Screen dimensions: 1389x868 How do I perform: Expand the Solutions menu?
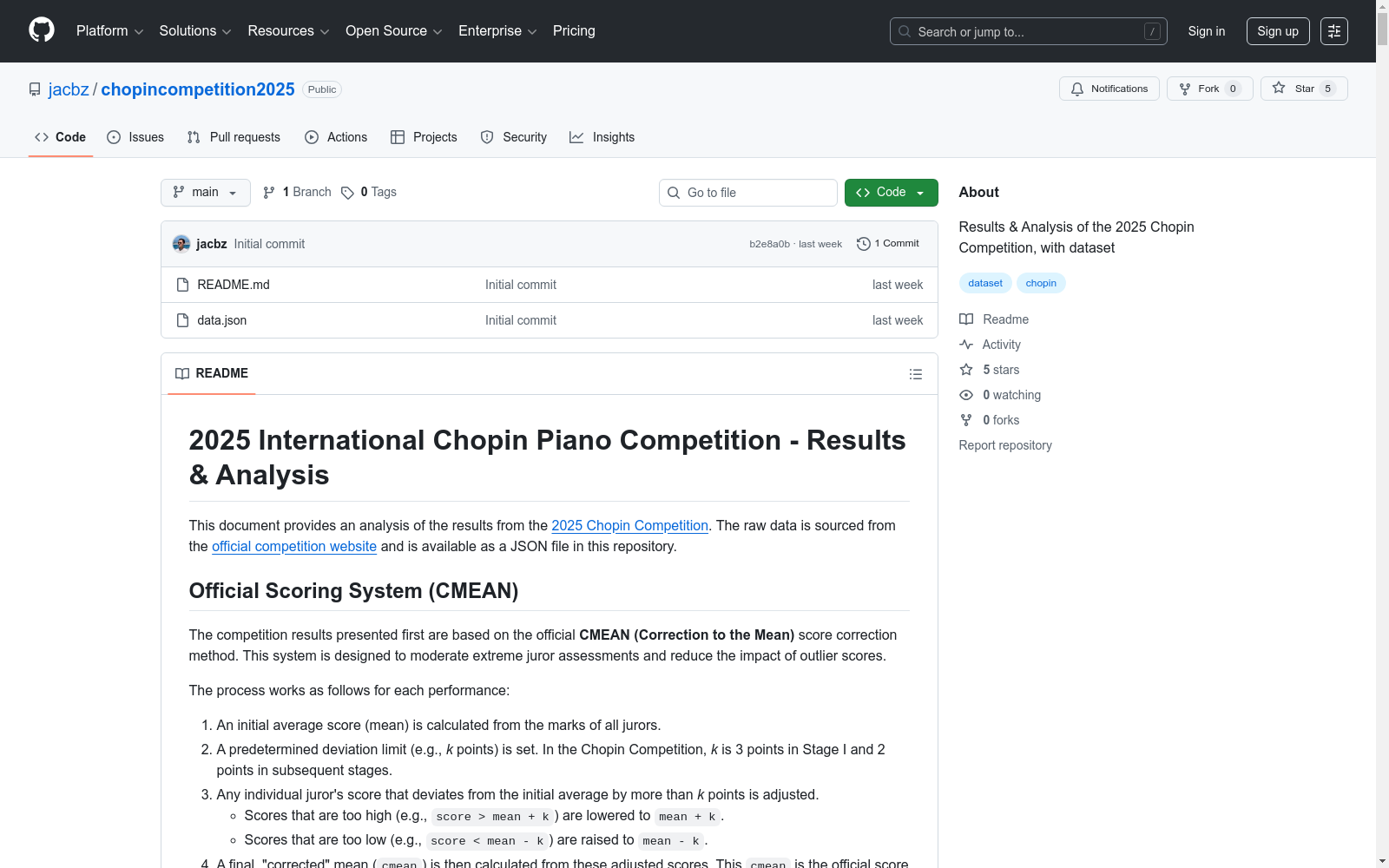pos(195,31)
